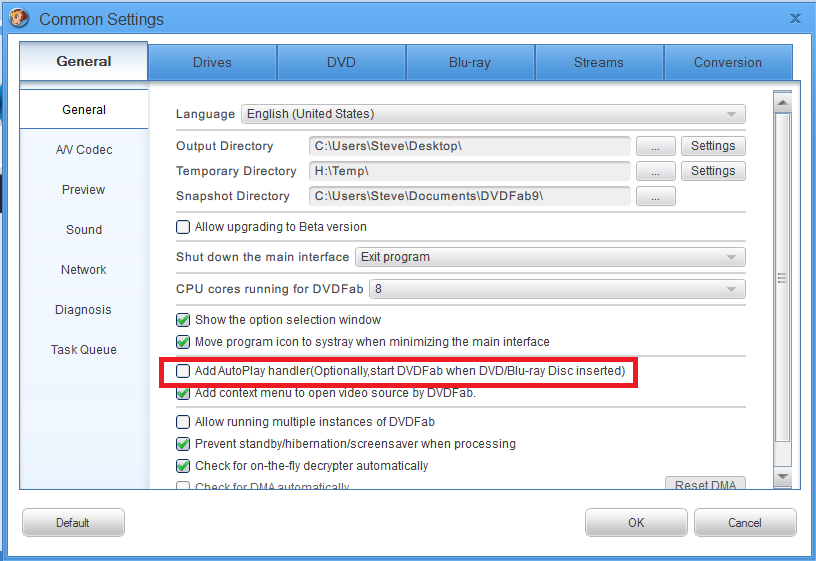This screenshot has width=816, height=561.
Task: Toggle Move program icon to systray checkbox
Action: point(183,342)
